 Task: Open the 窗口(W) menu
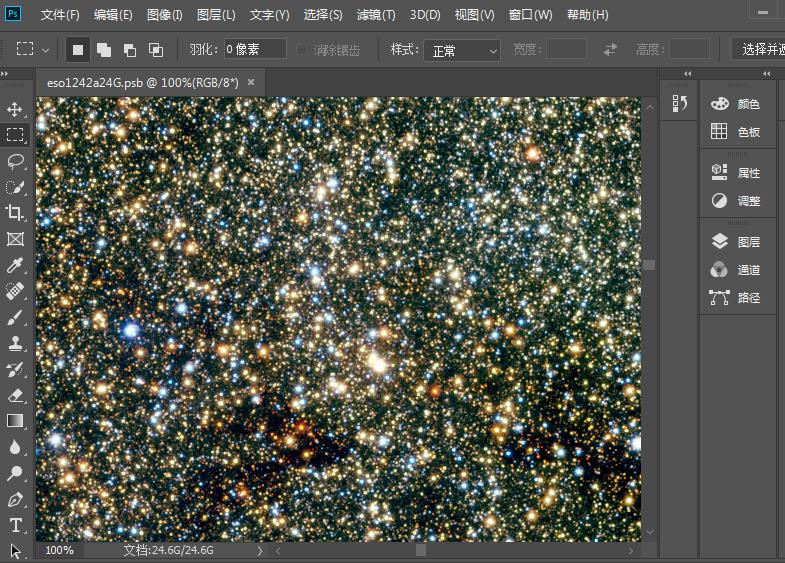[x=530, y=15]
